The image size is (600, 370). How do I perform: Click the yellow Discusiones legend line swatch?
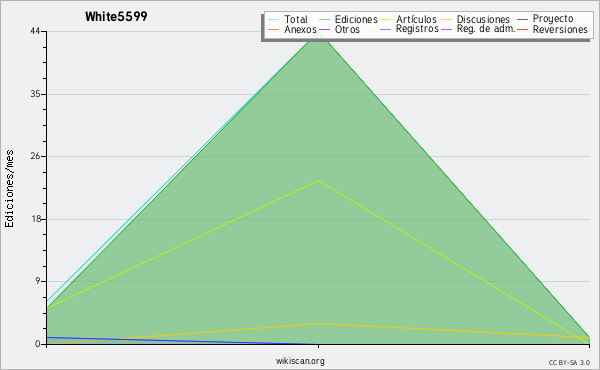tap(446, 20)
